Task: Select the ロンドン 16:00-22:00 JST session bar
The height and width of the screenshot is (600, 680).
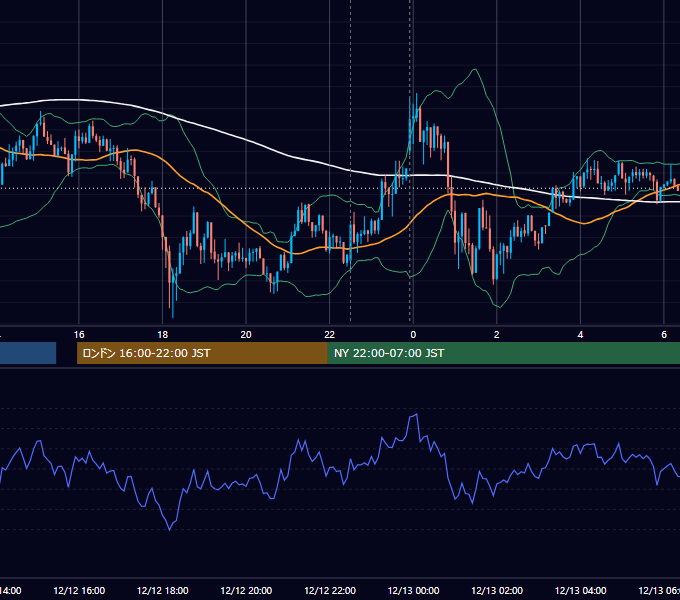Action: click(x=202, y=353)
